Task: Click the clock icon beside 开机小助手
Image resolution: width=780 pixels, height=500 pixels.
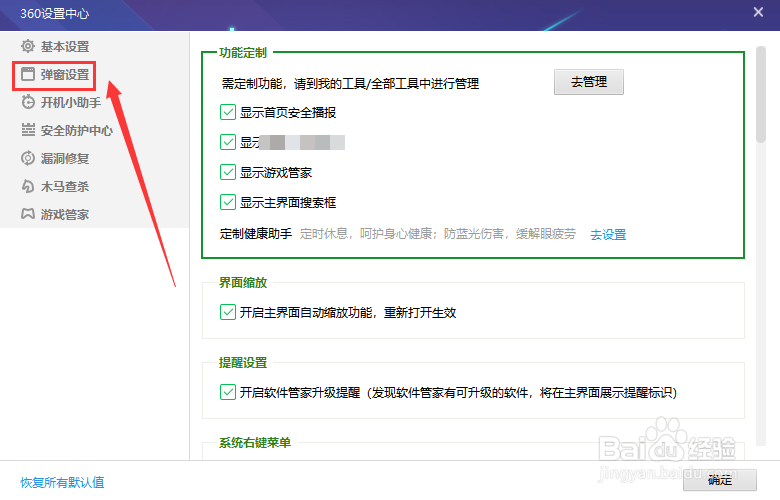Action: tap(28, 102)
